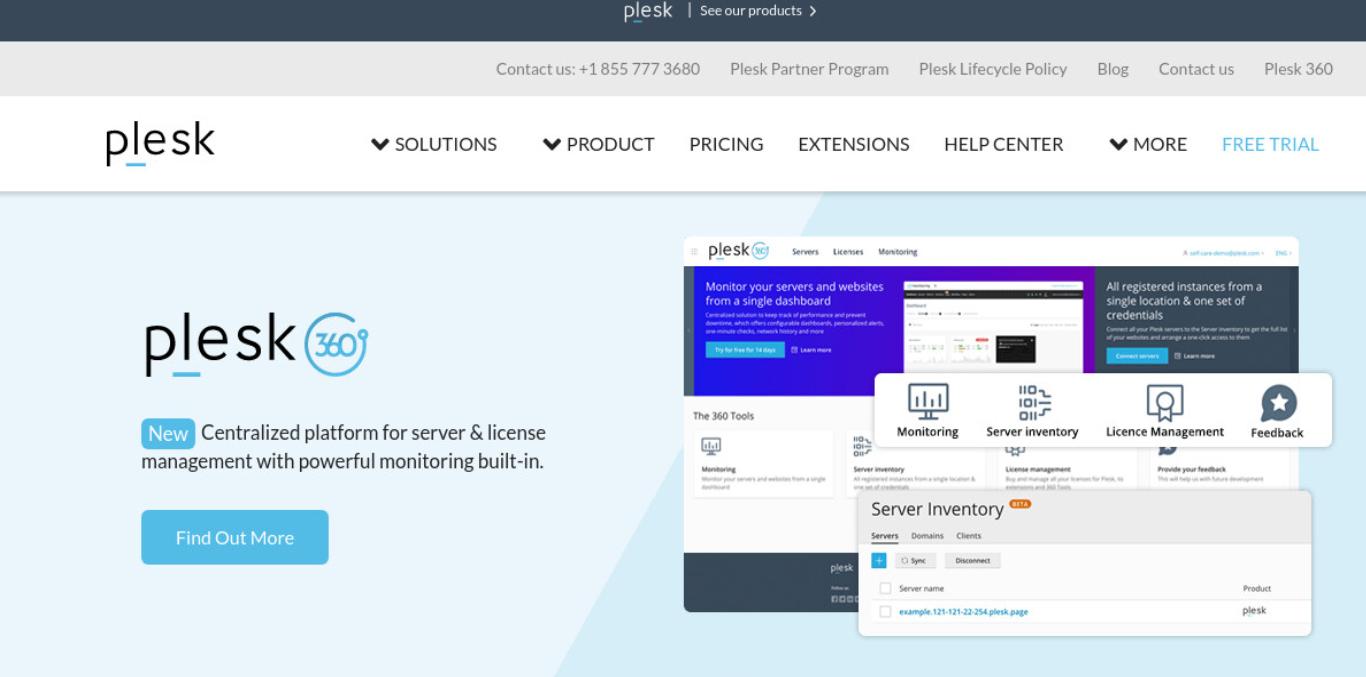Open the HELP CENTER menu item
The width and height of the screenshot is (1366, 677).
tap(1004, 144)
